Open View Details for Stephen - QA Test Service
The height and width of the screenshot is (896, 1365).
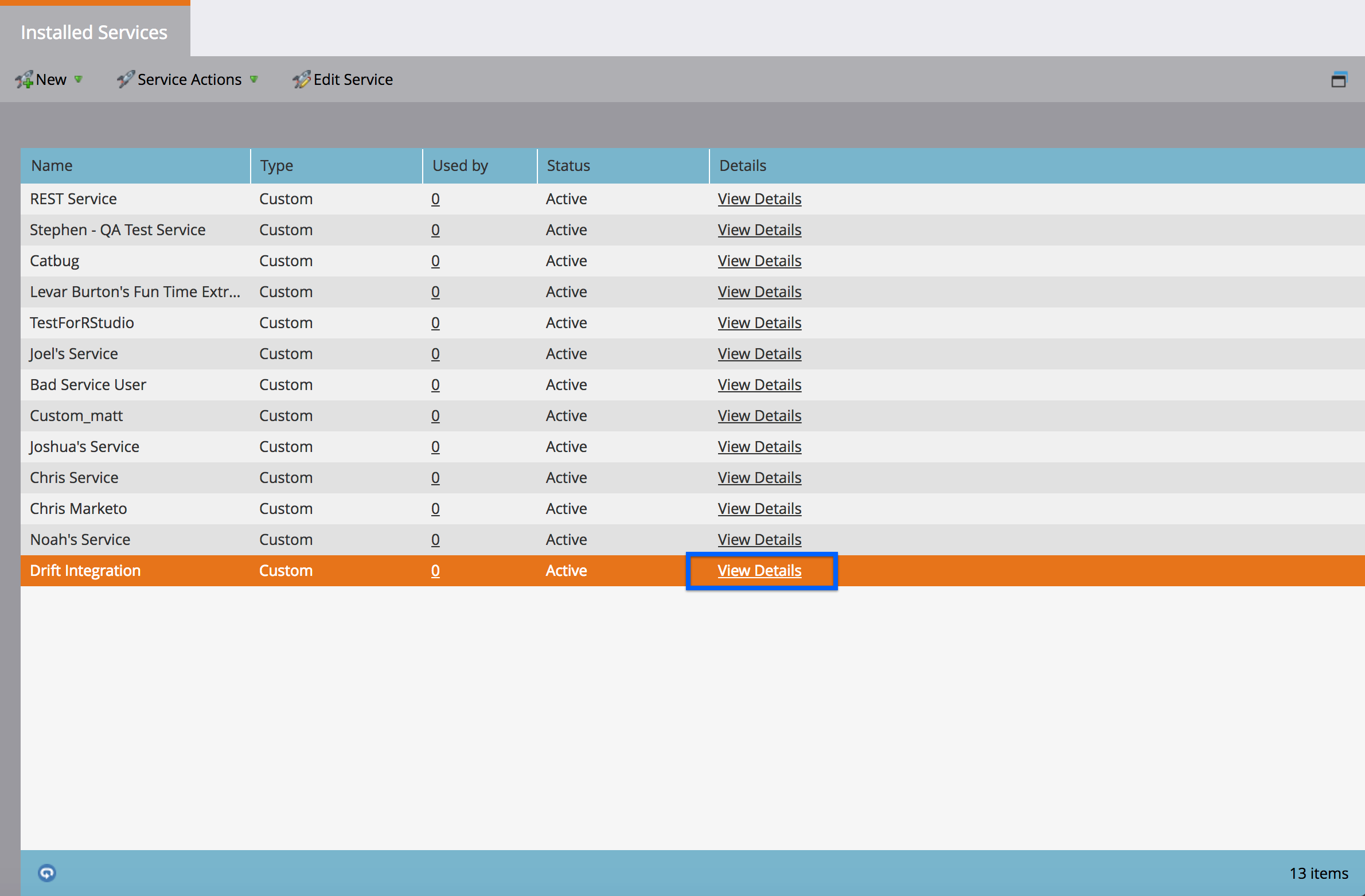point(759,230)
